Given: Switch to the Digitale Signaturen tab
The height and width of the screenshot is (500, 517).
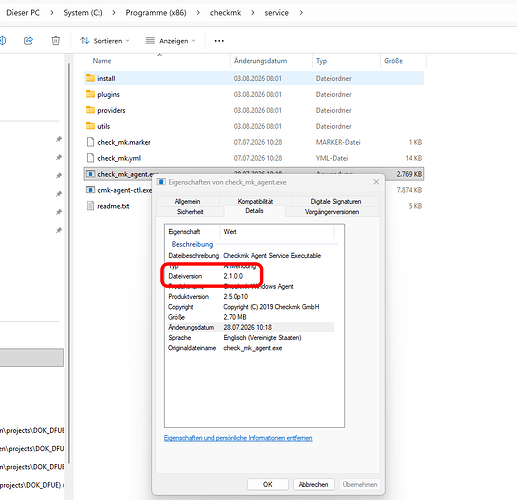Looking at the screenshot, I should pyautogui.click(x=336, y=201).
